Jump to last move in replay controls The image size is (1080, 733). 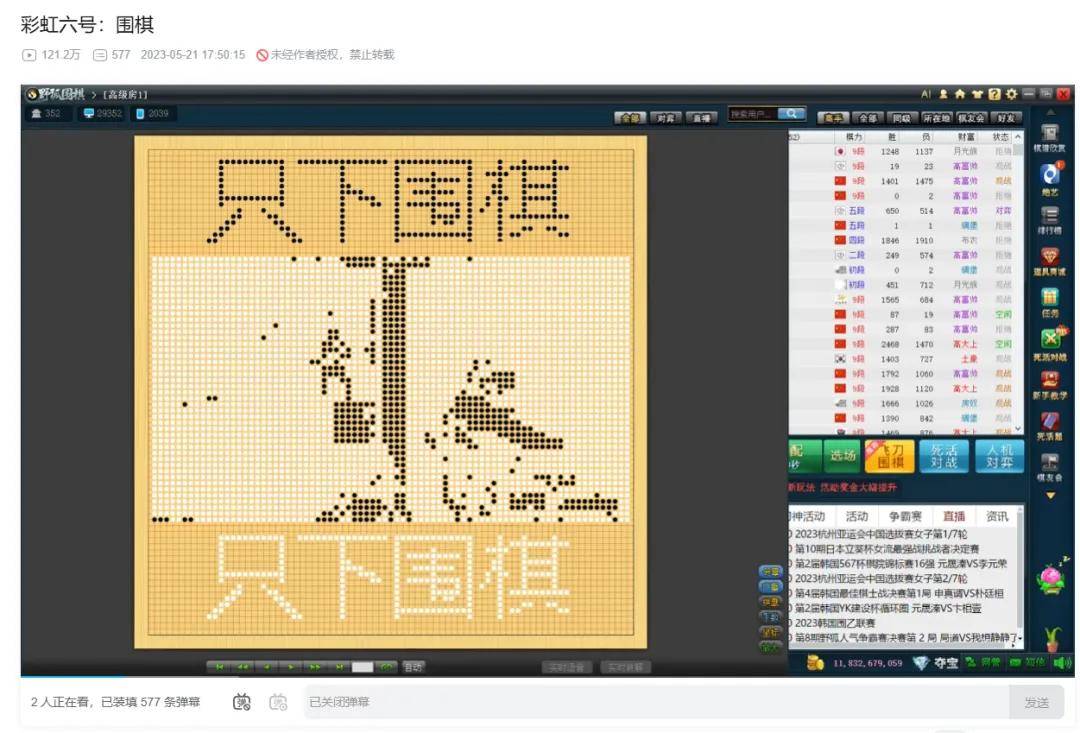(x=339, y=667)
